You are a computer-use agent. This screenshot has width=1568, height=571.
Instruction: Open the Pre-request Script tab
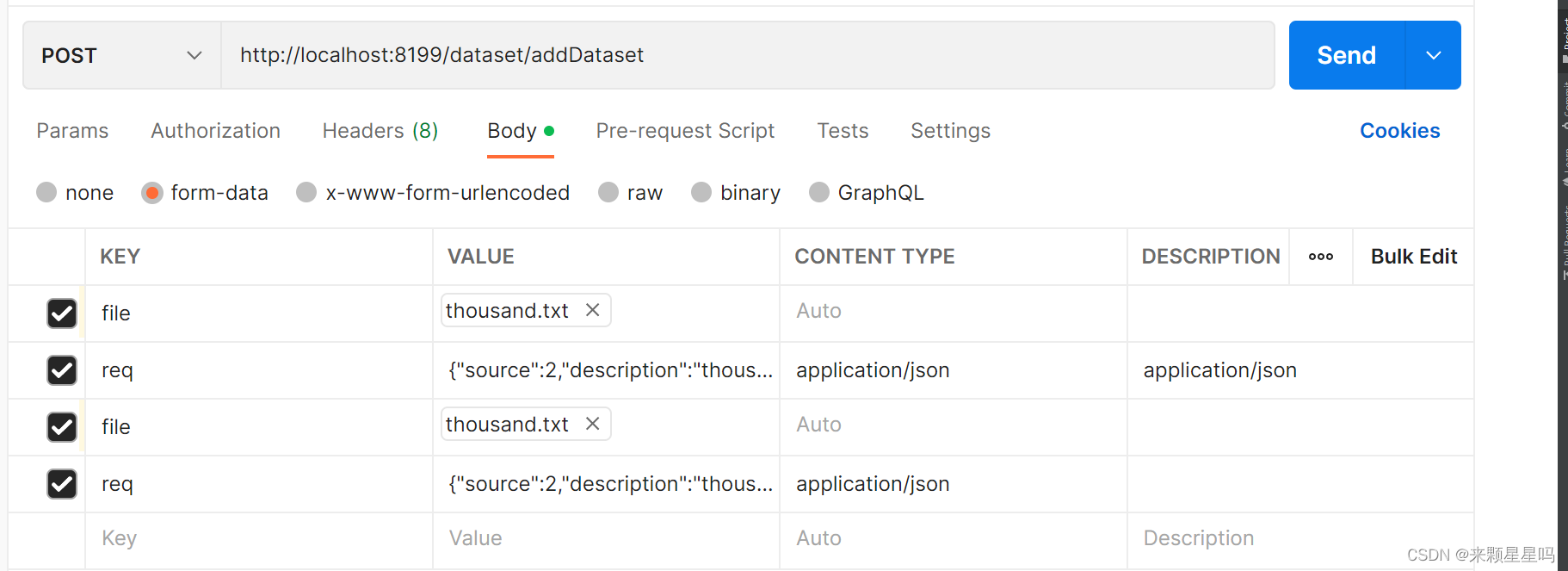tap(685, 131)
